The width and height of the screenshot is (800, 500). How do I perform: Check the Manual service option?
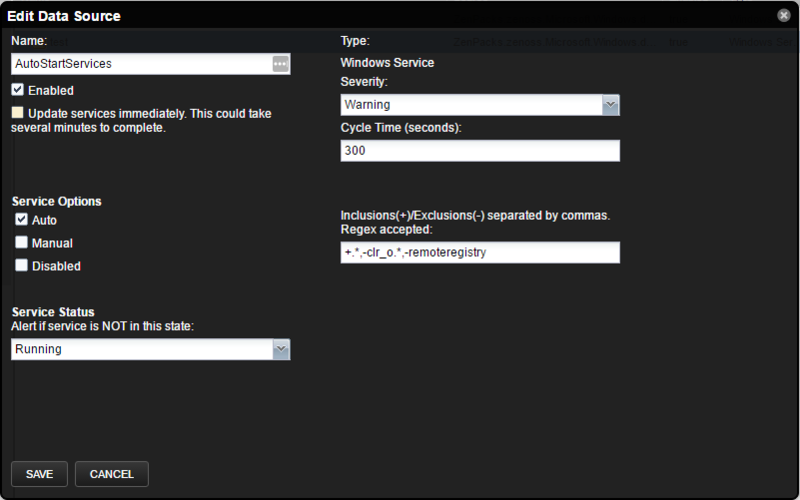click(x=21, y=242)
